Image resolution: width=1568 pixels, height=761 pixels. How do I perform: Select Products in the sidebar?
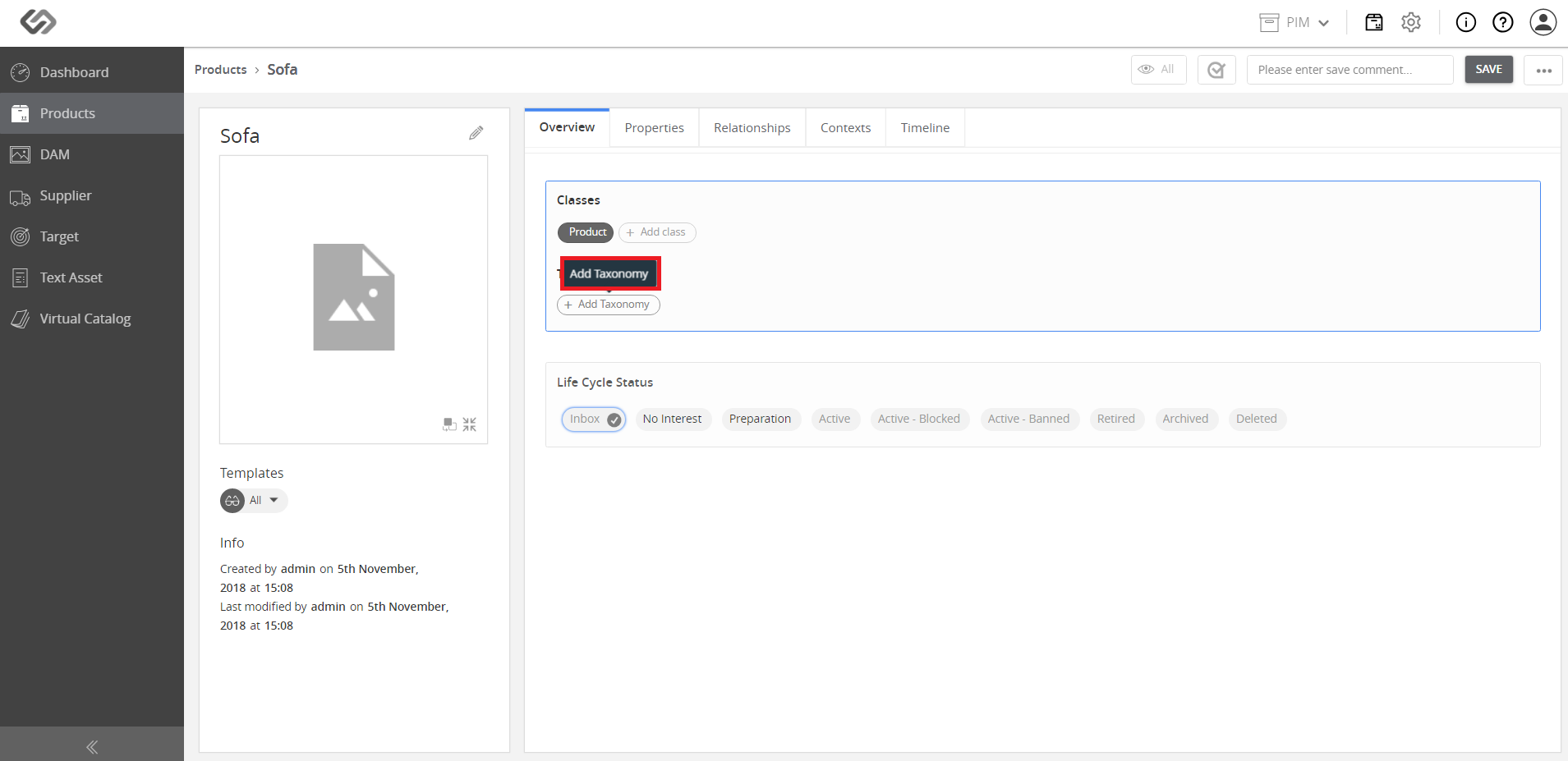[92, 113]
